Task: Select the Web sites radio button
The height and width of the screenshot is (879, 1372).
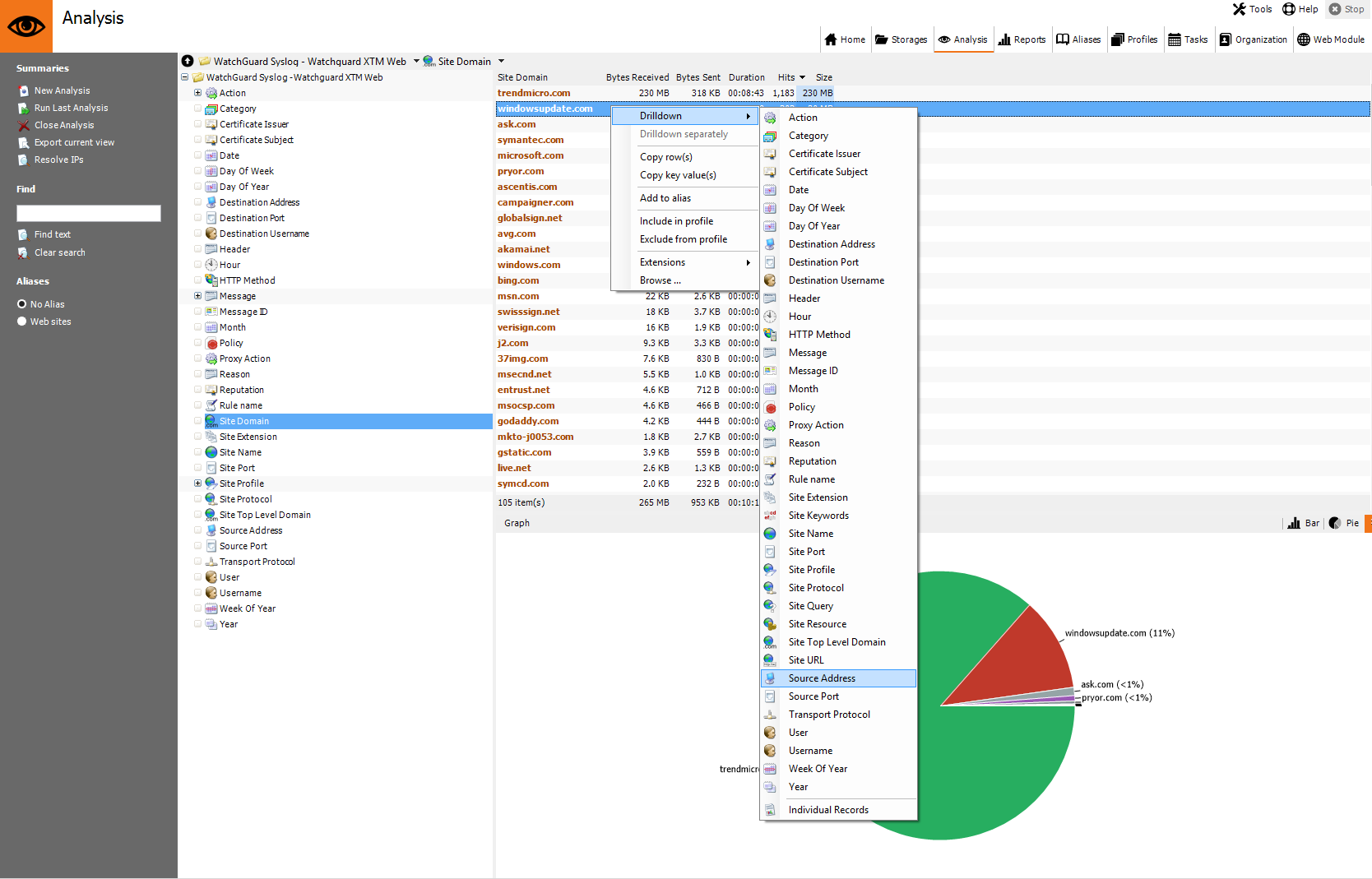Action: (x=22, y=322)
